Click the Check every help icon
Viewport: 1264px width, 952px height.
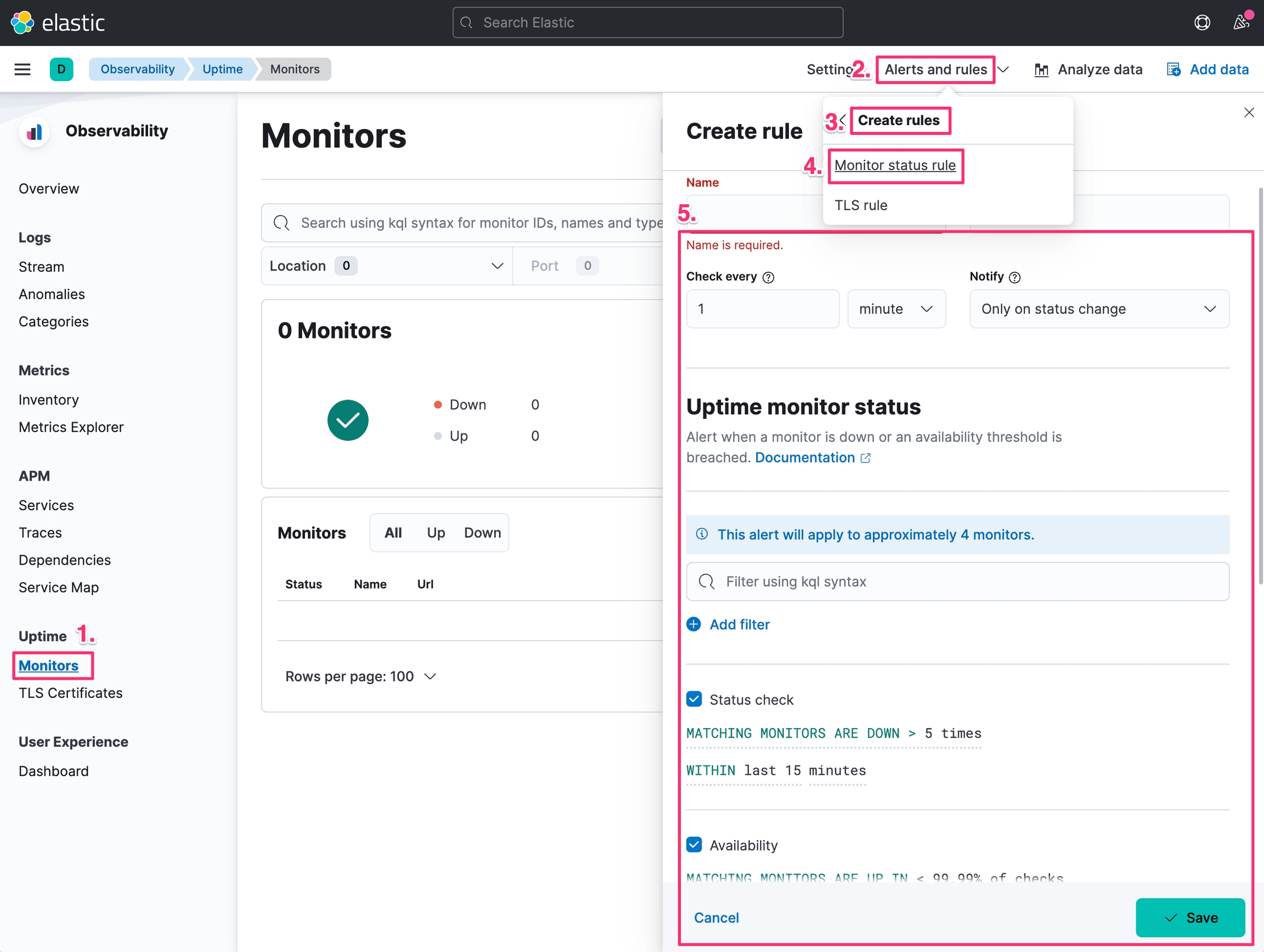coord(769,277)
